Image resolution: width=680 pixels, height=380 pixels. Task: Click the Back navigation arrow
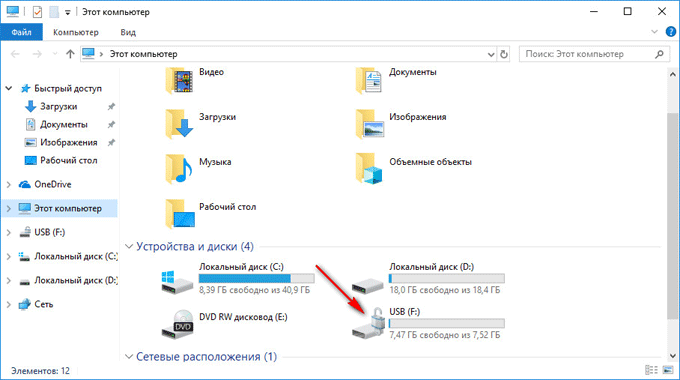15,54
